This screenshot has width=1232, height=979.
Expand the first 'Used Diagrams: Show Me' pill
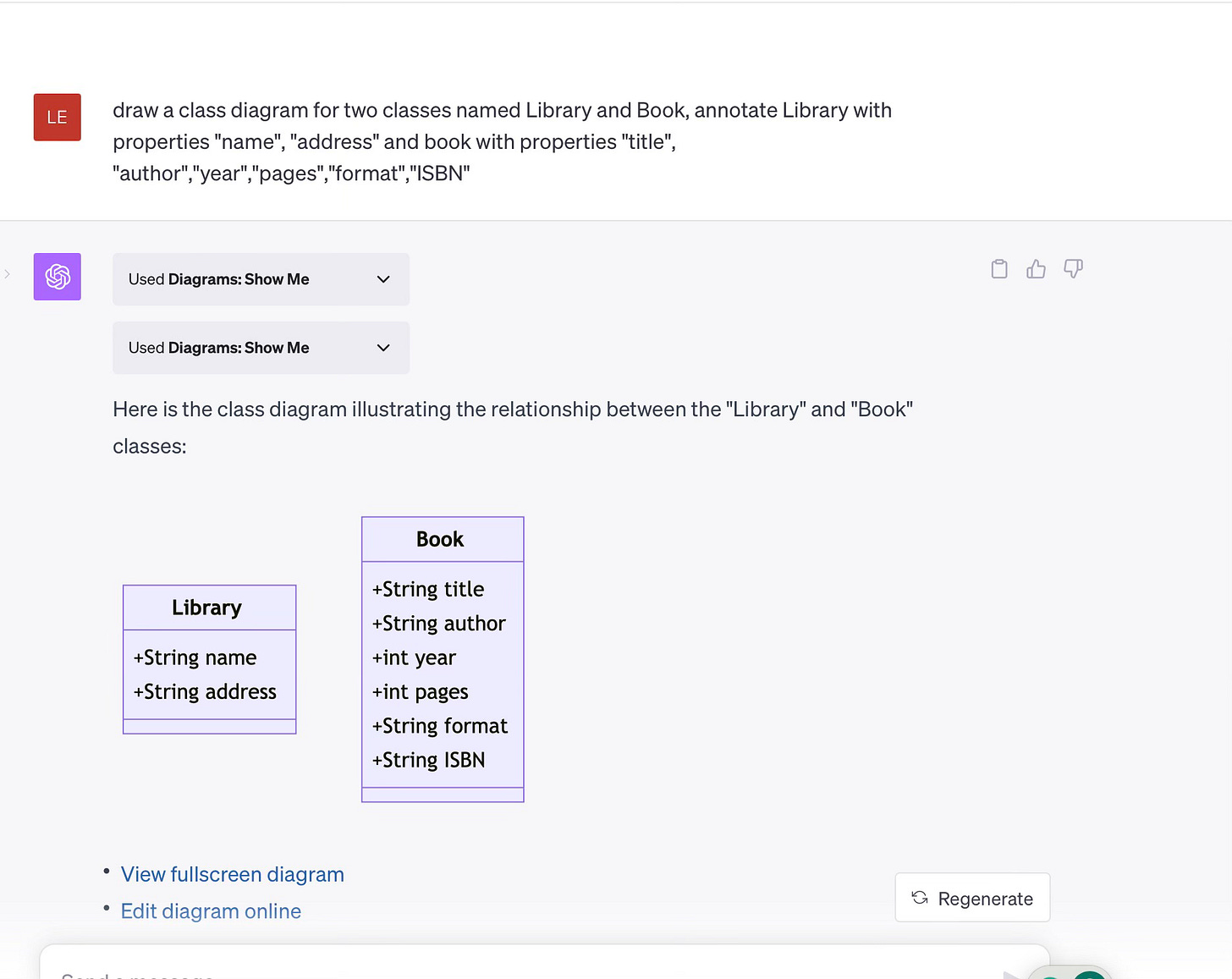261,279
